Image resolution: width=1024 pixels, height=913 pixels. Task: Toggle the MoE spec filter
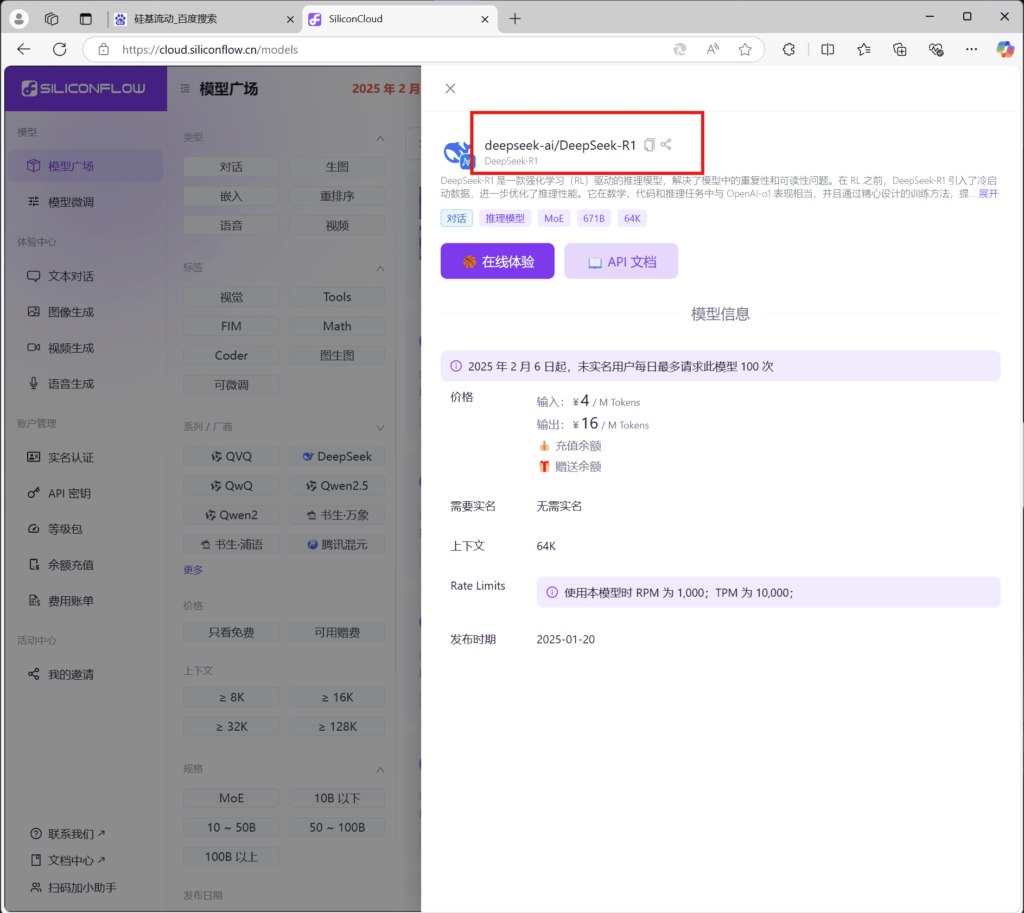pyautogui.click(x=231, y=799)
